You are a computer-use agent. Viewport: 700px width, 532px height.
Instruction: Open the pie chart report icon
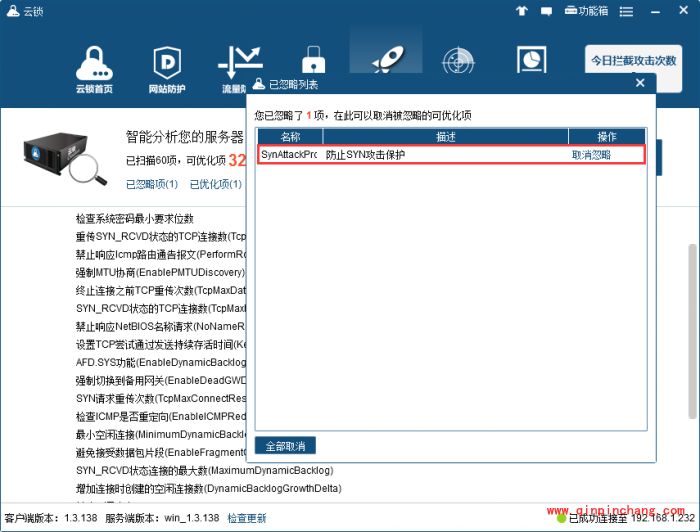coord(531,59)
